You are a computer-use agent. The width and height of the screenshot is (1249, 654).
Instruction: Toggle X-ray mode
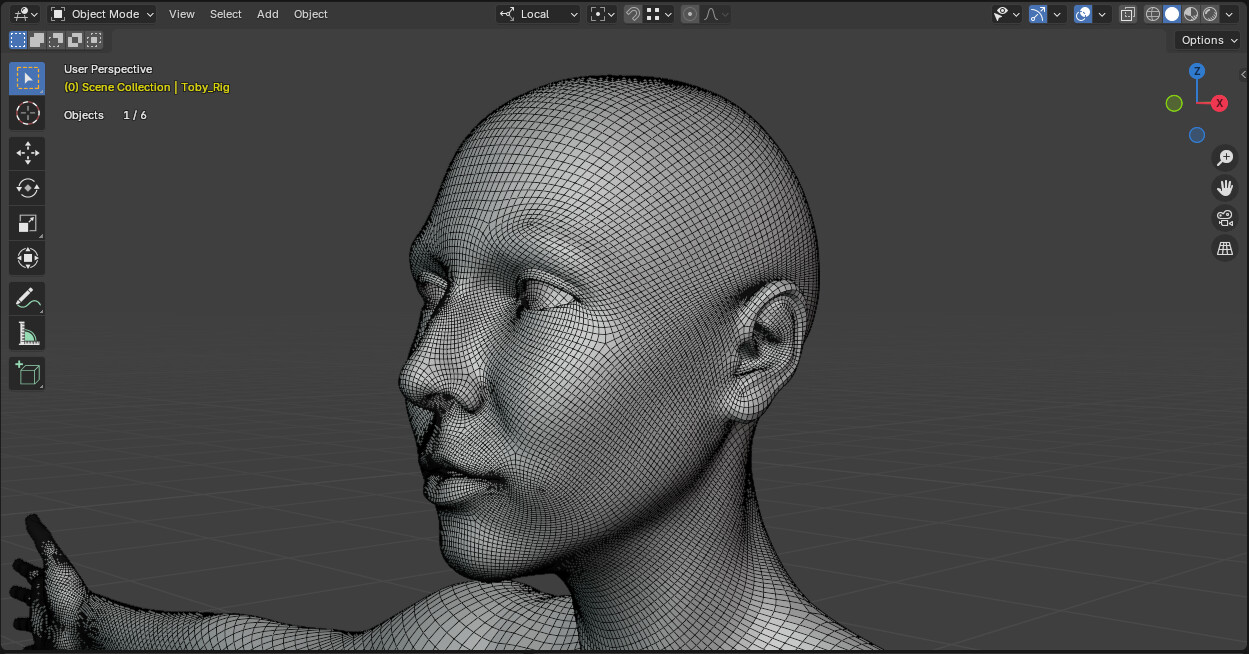(1127, 14)
